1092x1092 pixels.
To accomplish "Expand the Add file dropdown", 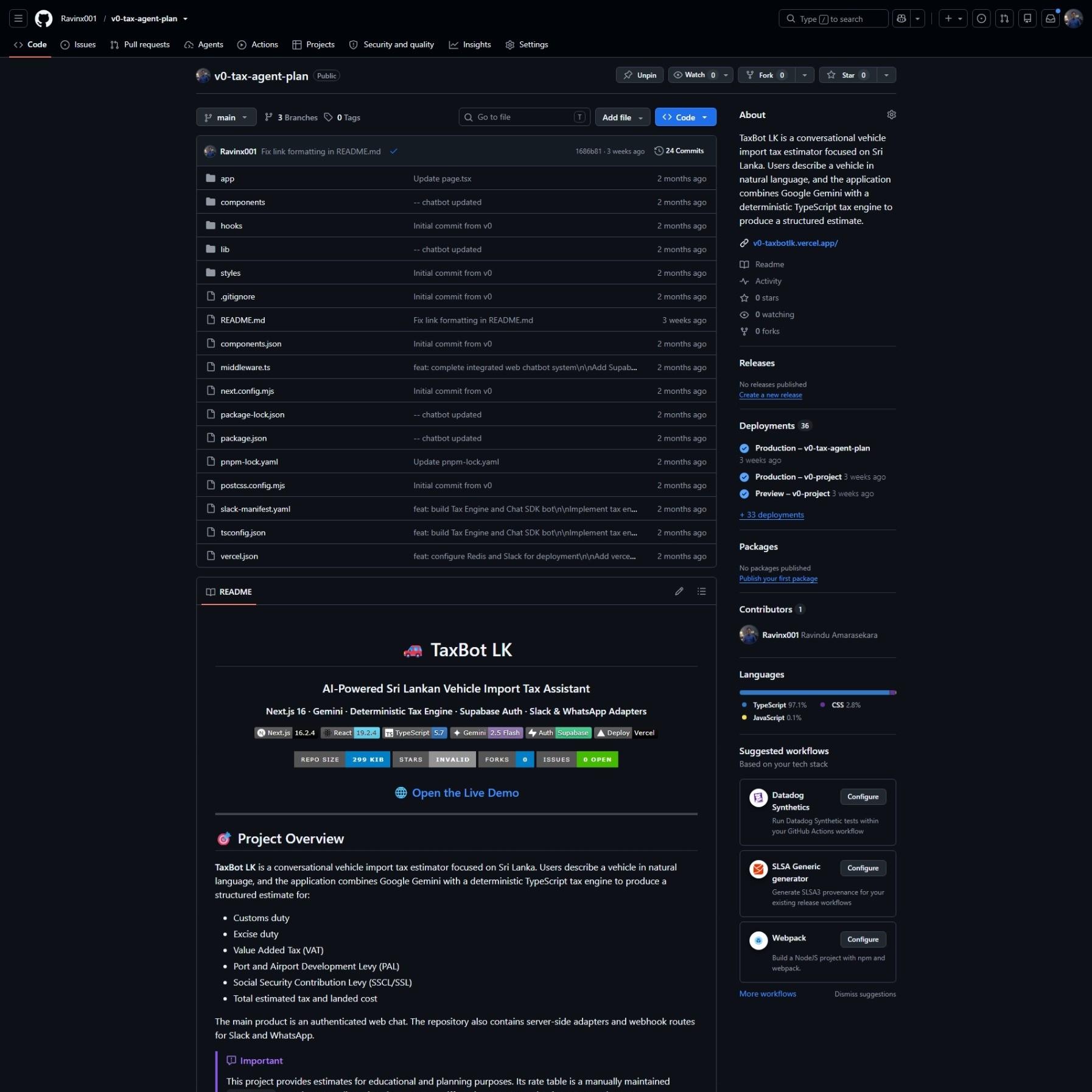I will (623, 117).
